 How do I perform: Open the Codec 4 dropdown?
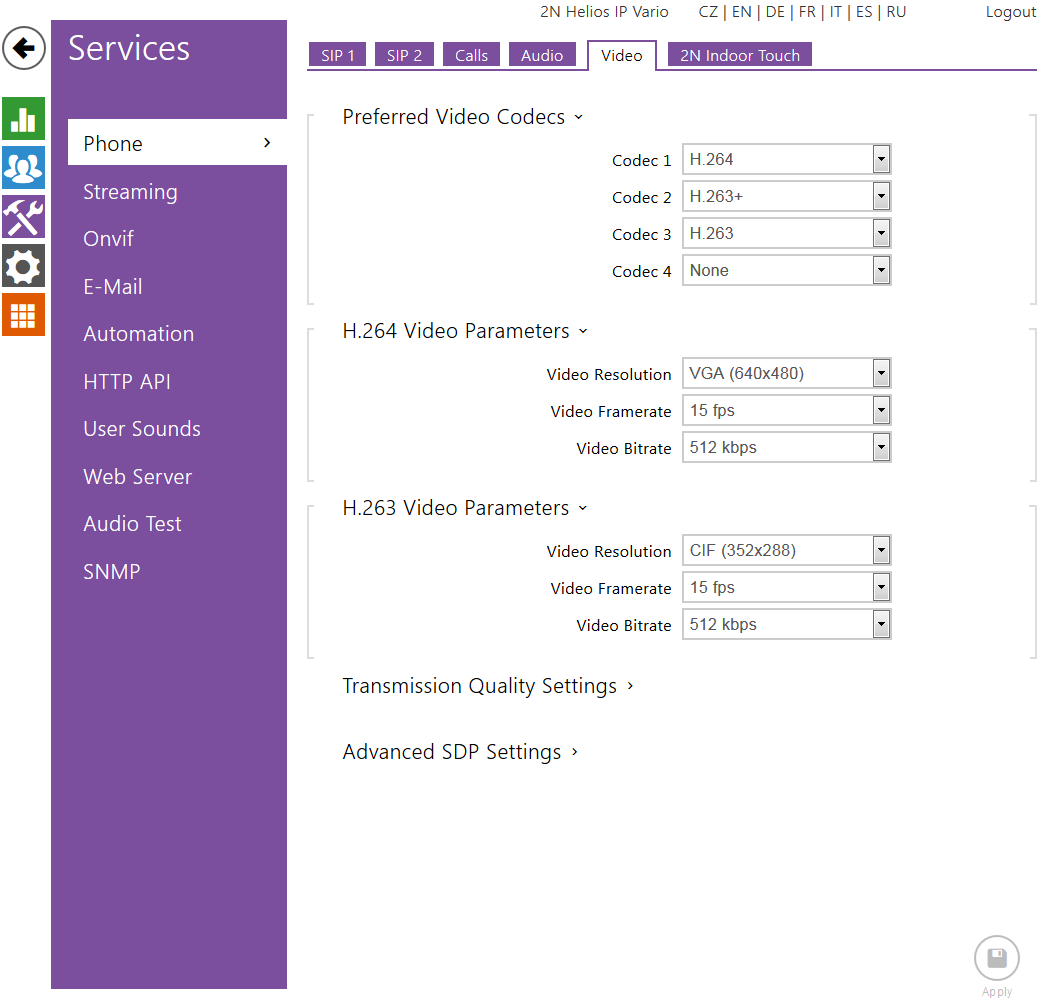(786, 271)
